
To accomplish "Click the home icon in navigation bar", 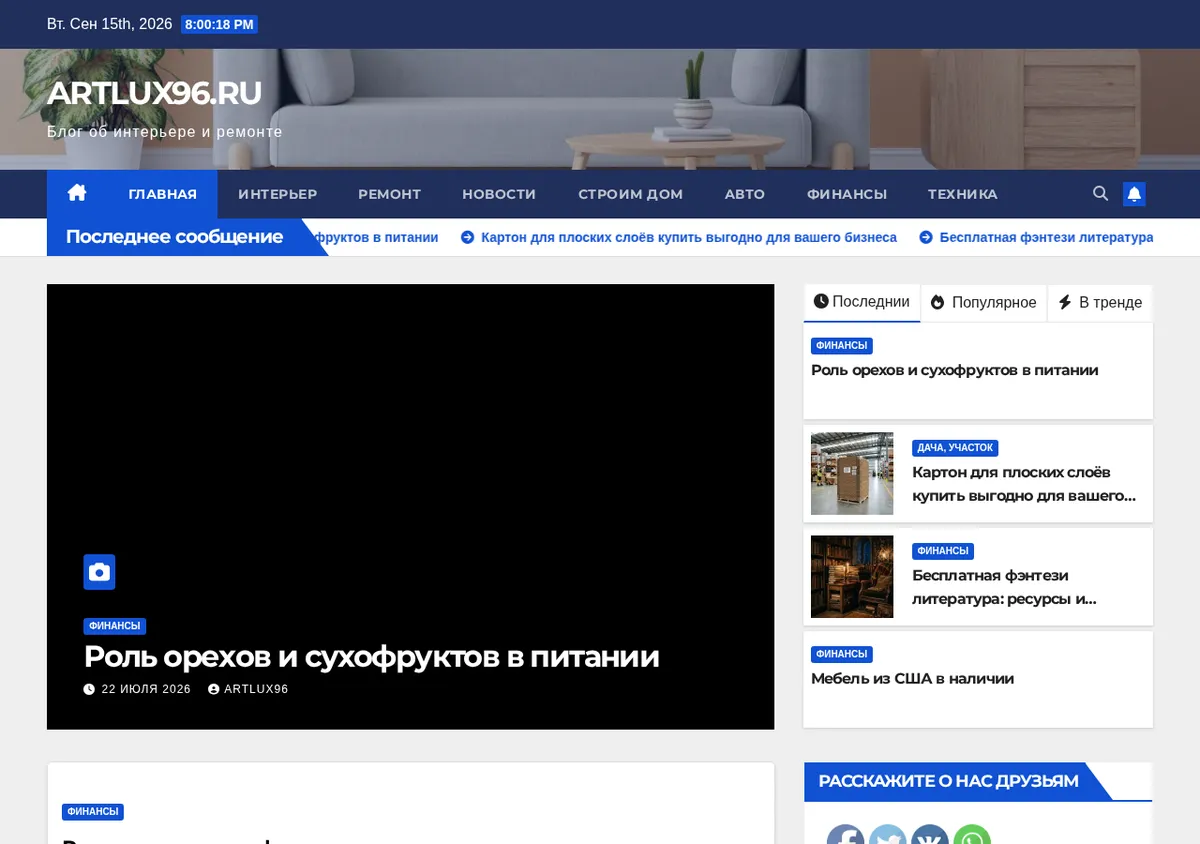I will click(x=77, y=193).
